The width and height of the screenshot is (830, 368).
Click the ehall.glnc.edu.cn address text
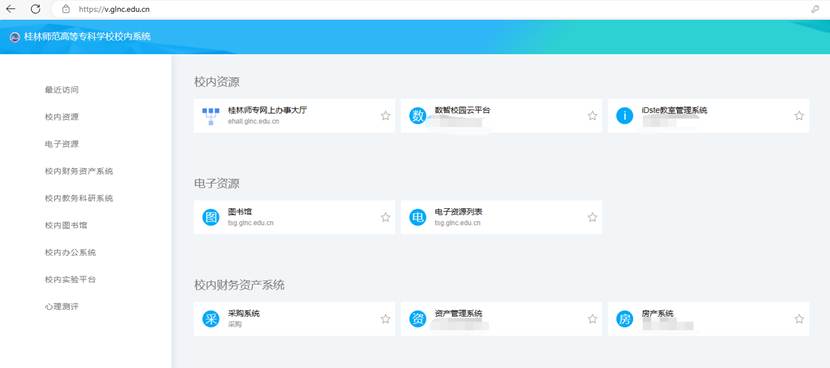pos(254,122)
